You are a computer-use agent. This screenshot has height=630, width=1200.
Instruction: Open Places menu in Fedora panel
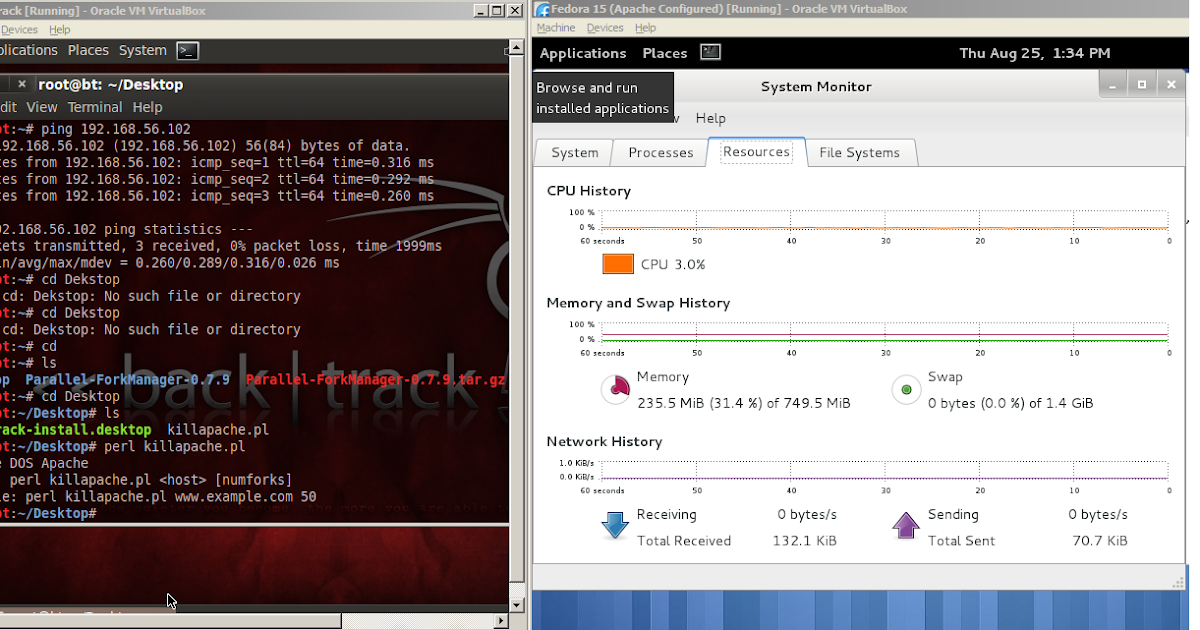coord(665,53)
